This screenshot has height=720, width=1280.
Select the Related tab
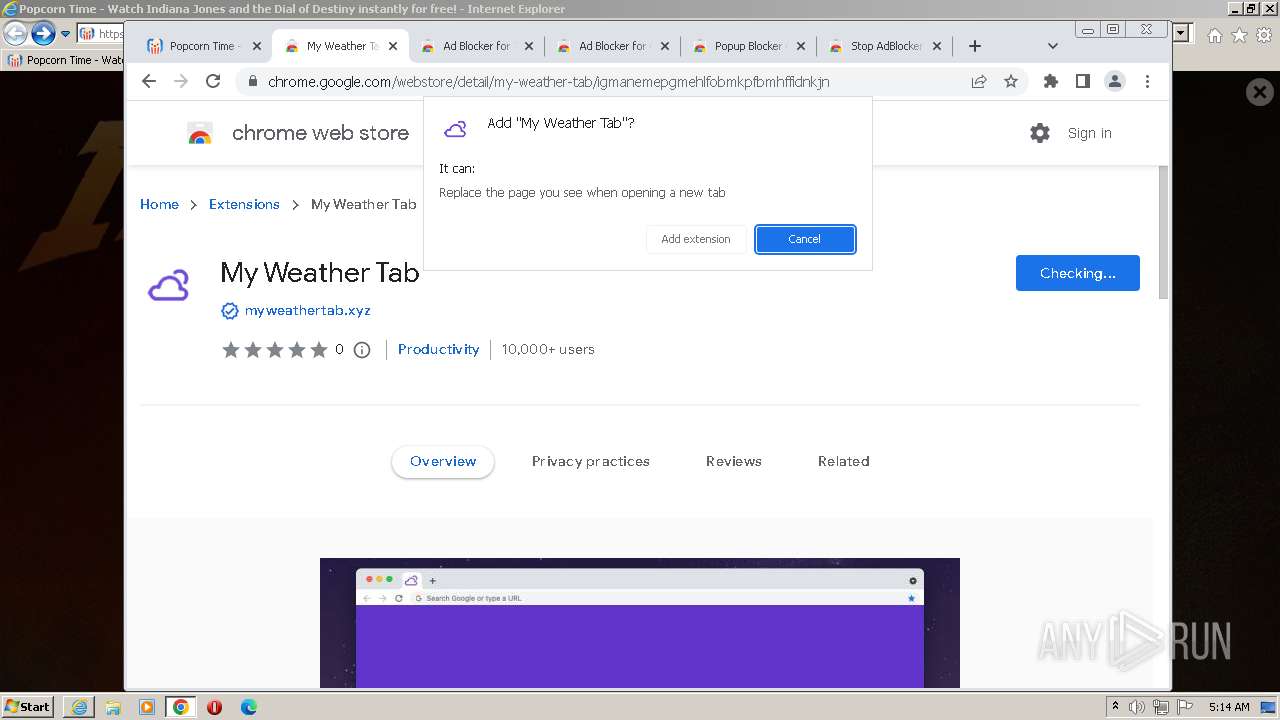pos(843,461)
